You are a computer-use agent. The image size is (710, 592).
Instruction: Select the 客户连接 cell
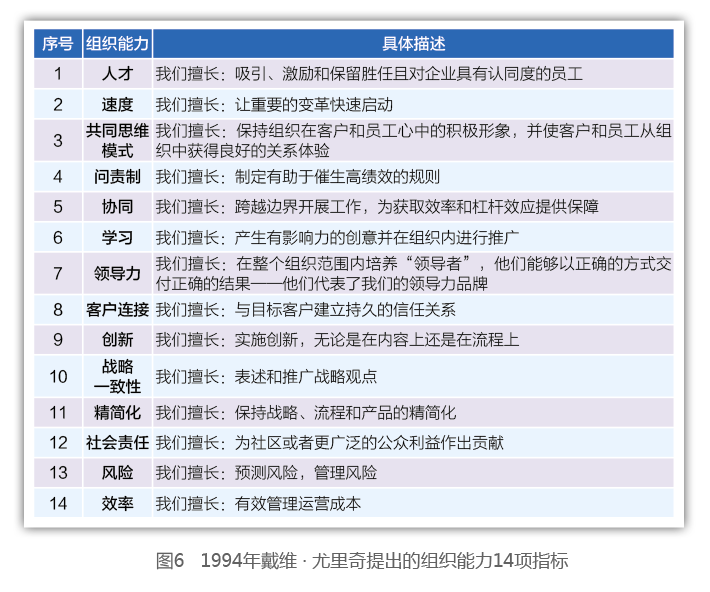coord(117,309)
